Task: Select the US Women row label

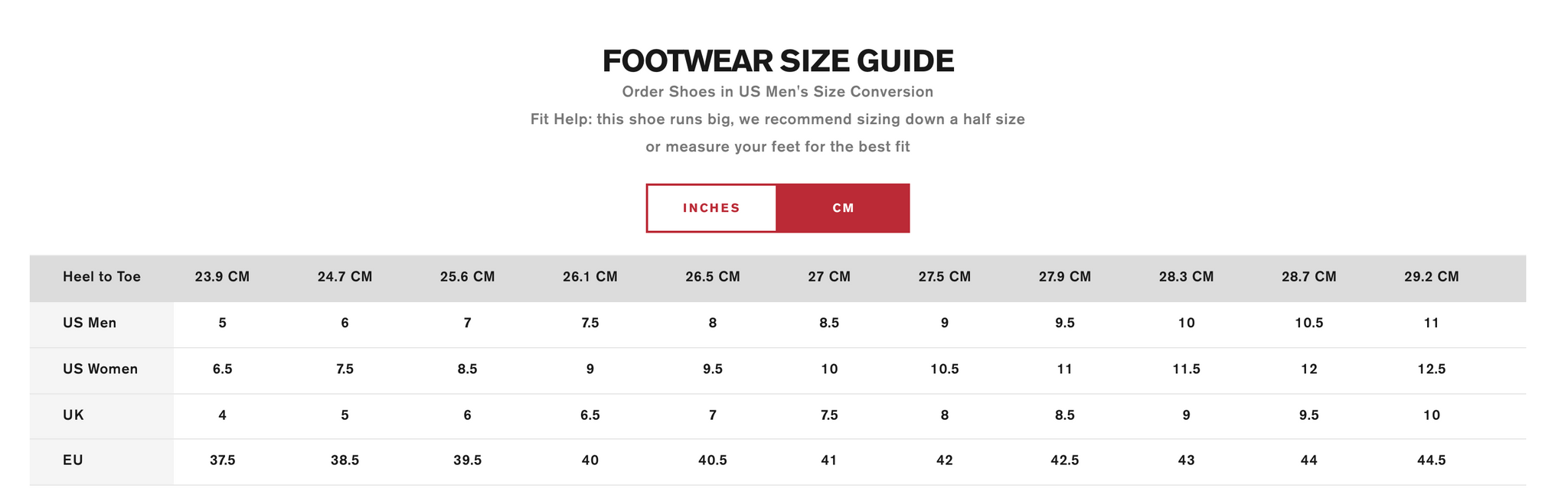Action: pos(100,369)
